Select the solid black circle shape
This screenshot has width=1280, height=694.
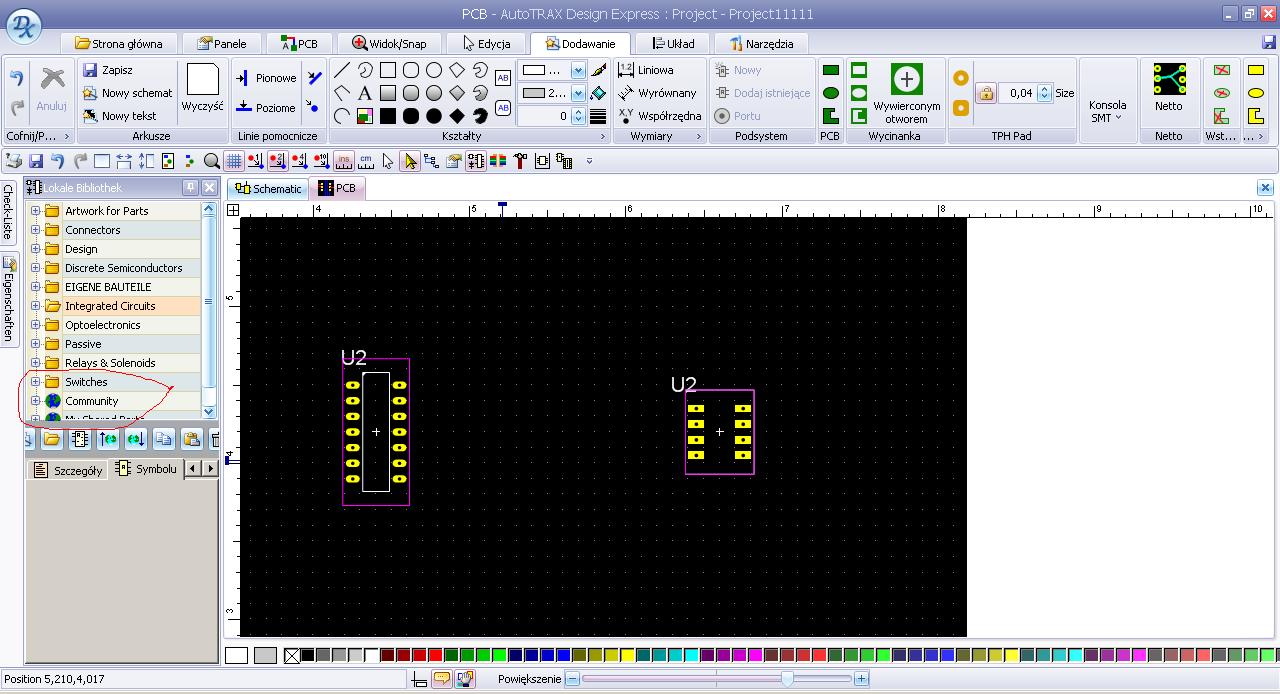434,116
